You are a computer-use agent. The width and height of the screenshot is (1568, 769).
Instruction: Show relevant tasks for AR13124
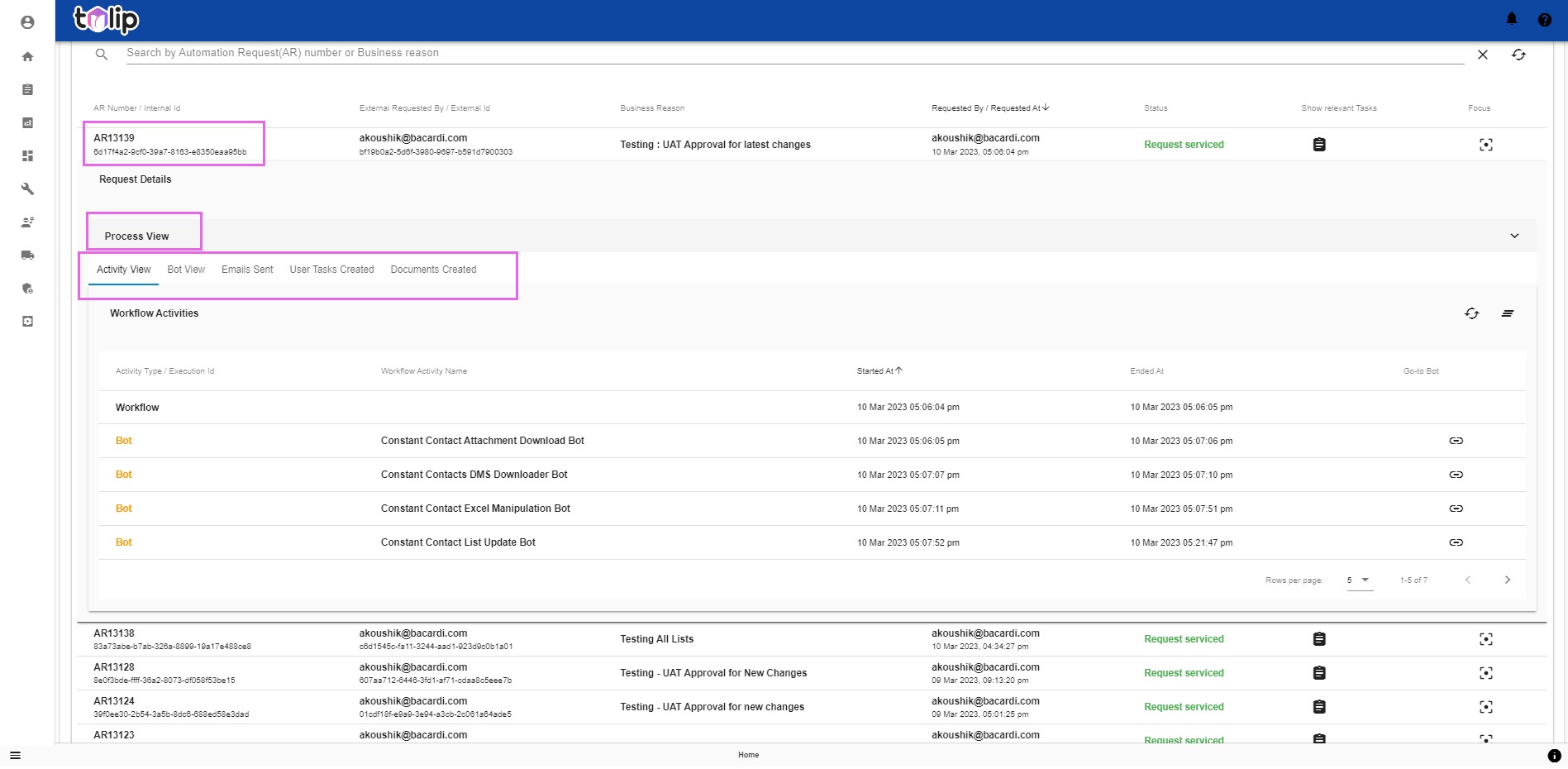[x=1319, y=707]
